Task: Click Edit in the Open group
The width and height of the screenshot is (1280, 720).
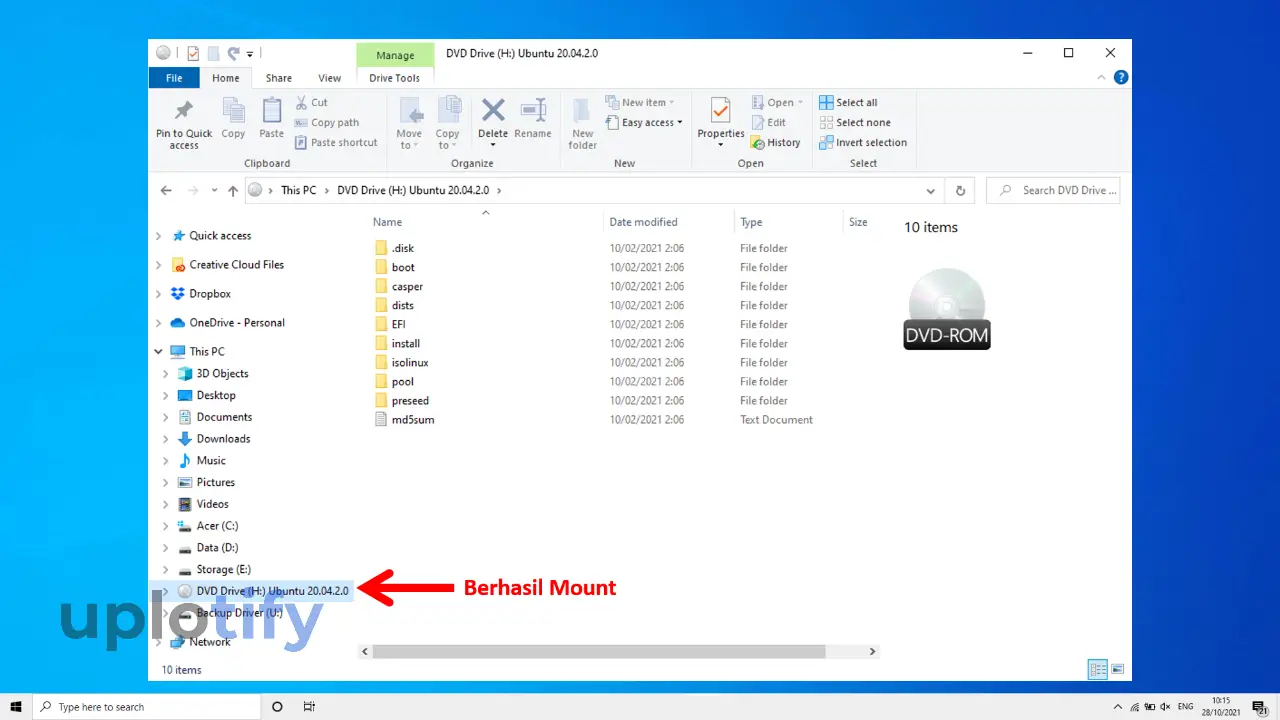Action: coord(769,122)
